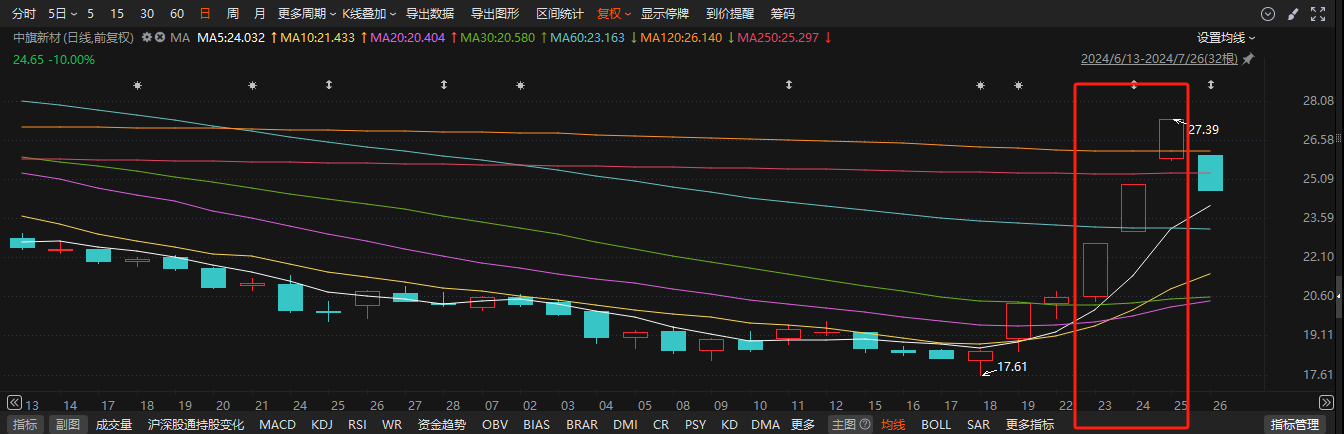The image size is (1344, 434).
Task: Open 指标管理 indicator management
Action: coord(1297,424)
